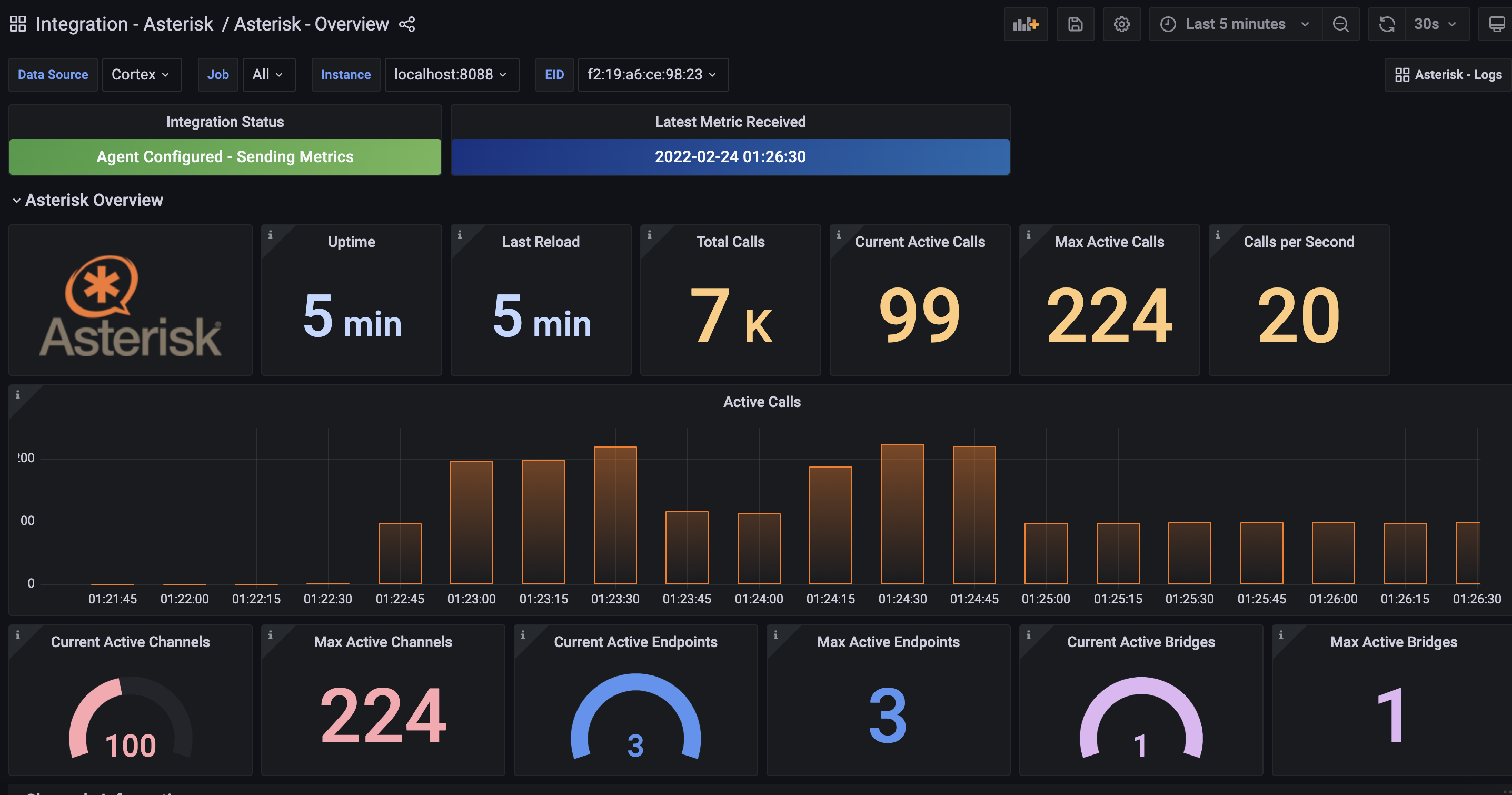Click the zoom out time range icon
The height and width of the screenshot is (795, 1512).
tap(1340, 24)
